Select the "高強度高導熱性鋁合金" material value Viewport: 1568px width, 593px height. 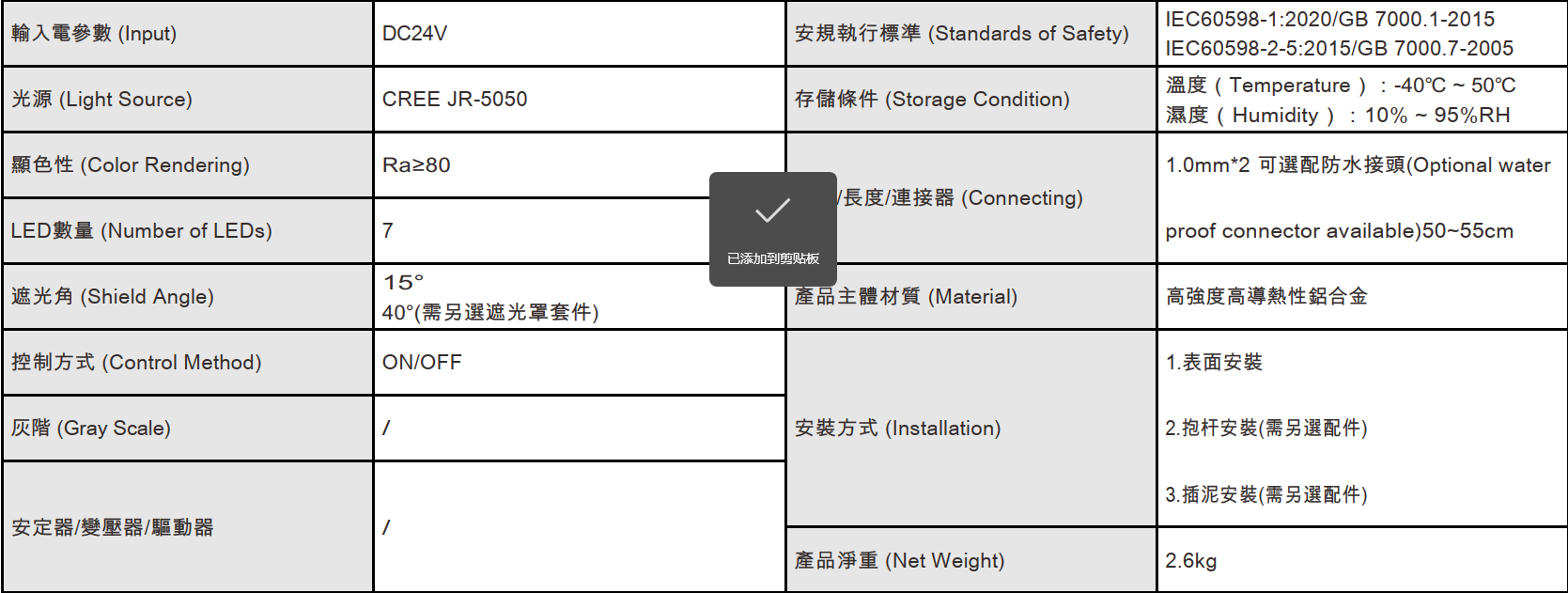click(x=1266, y=297)
